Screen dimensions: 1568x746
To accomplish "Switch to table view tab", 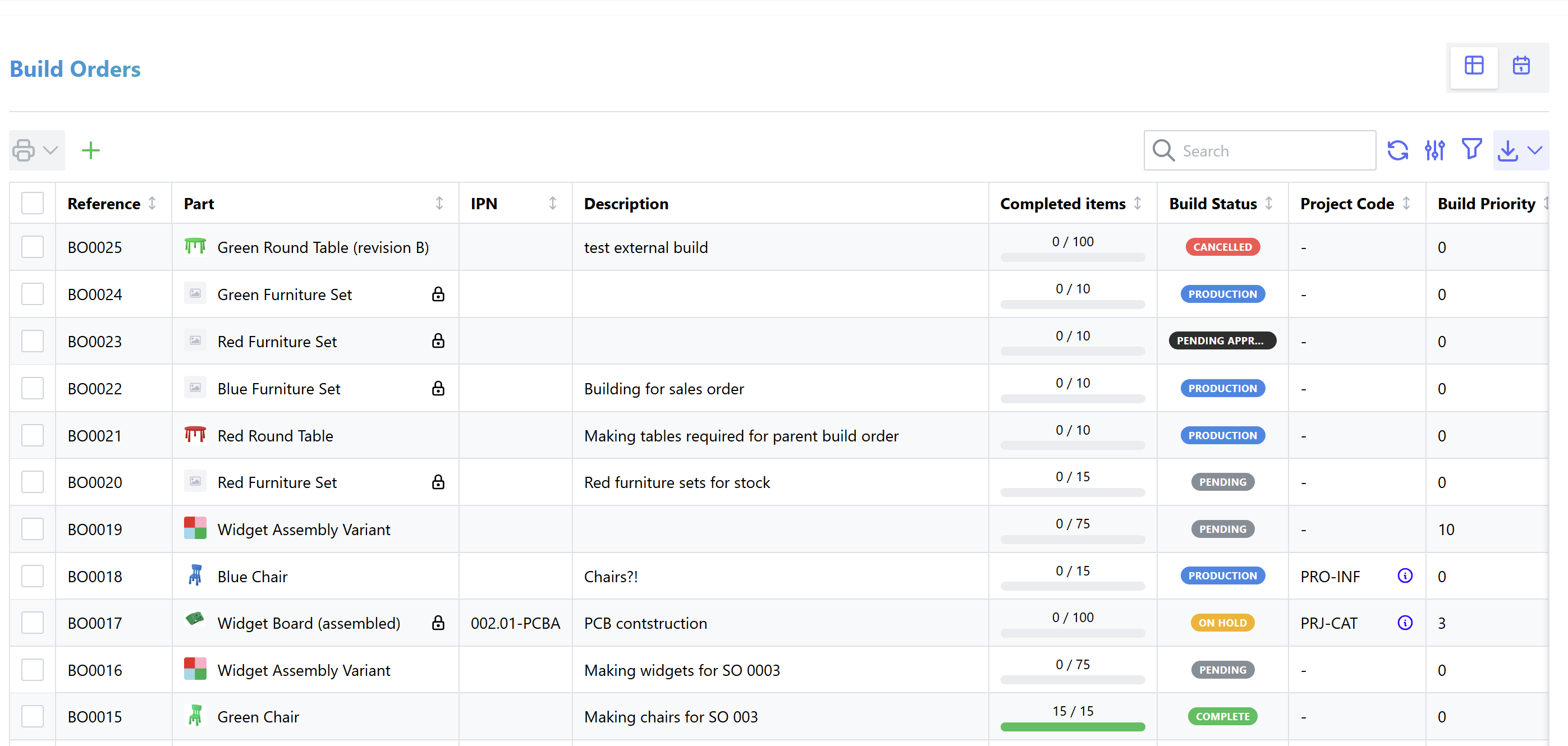I will click(x=1474, y=66).
